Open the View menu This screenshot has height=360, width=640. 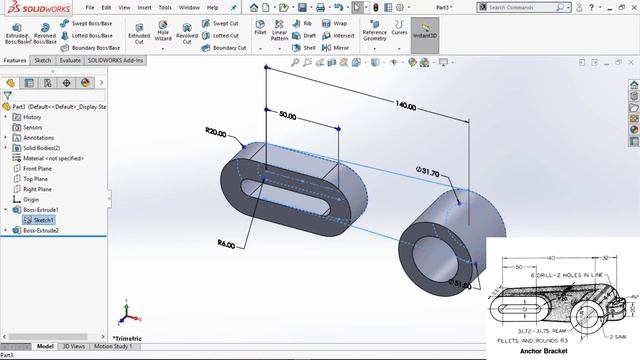coord(124,7)
